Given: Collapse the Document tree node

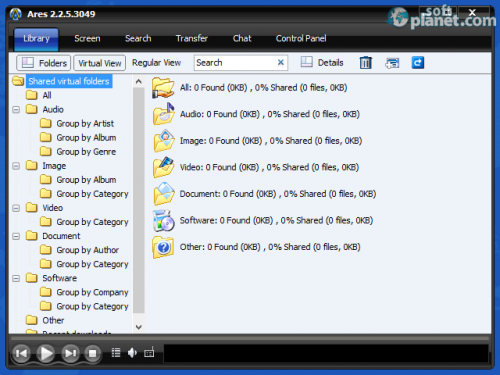Looking at the screenshot, I should point(16,236).
